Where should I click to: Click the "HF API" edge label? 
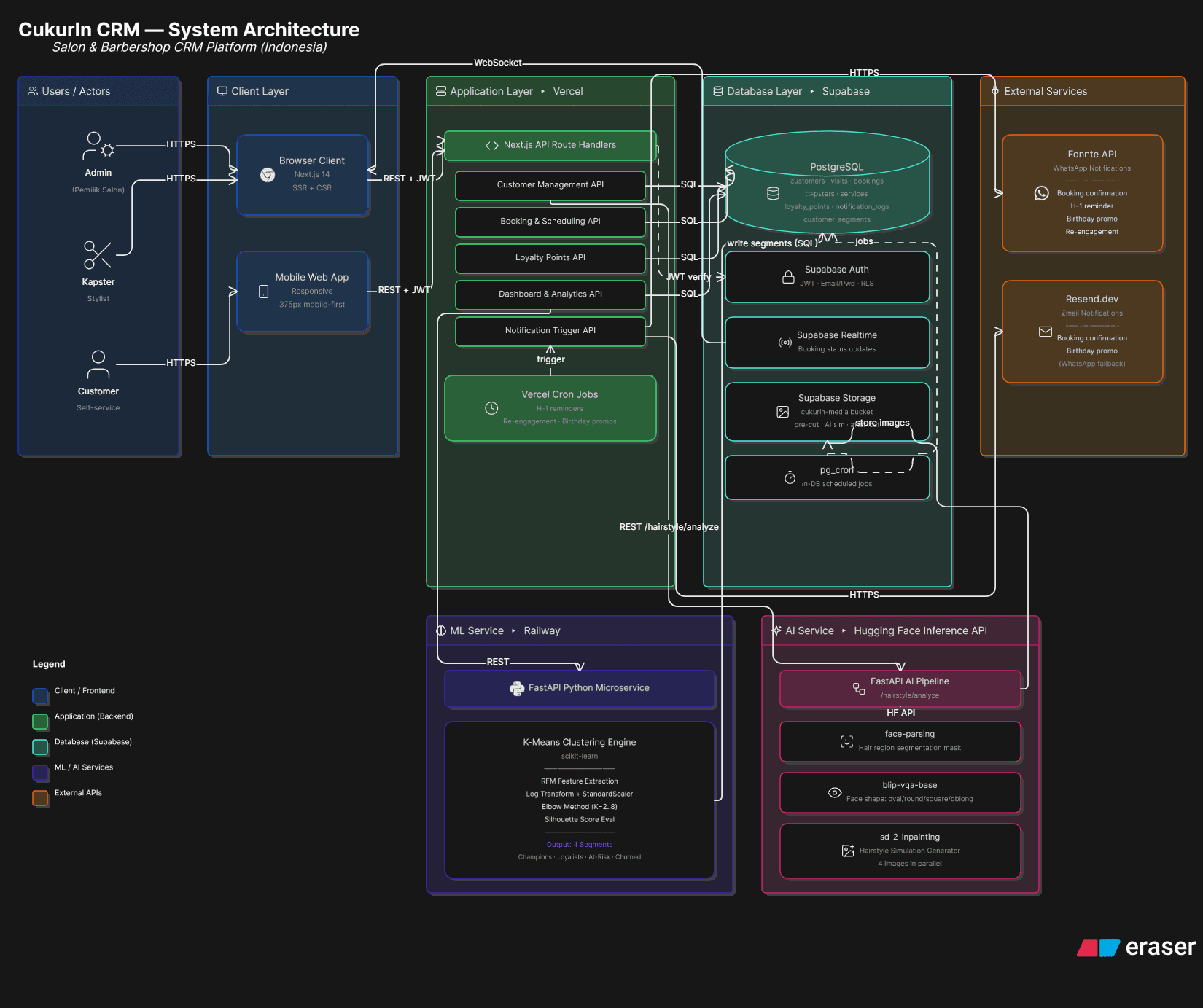tap(900, 713)
